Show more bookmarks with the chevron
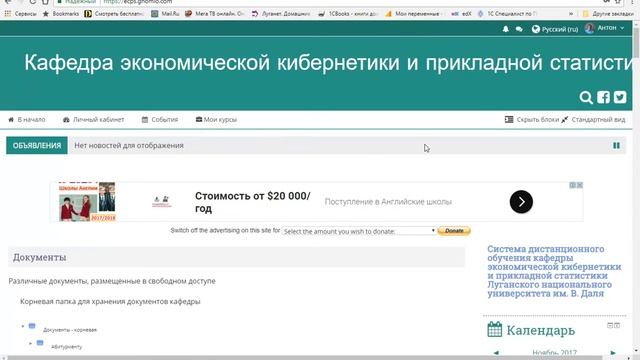 [x=571, y=13]
